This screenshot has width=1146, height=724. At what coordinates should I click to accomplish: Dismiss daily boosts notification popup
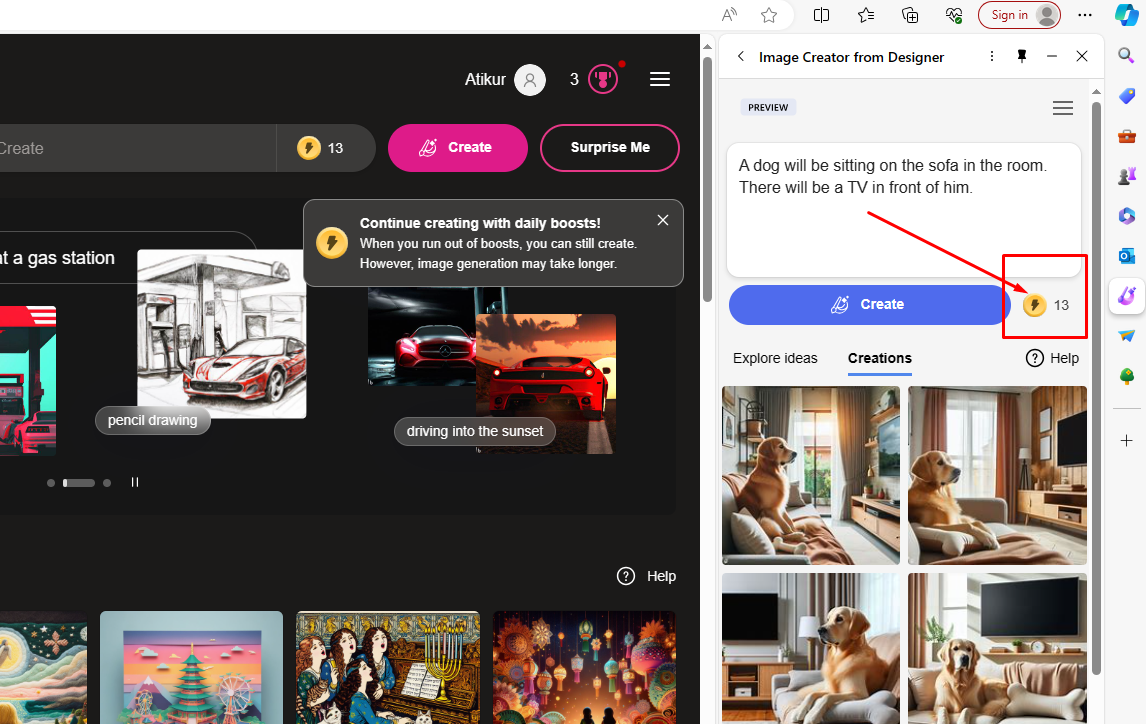tap(663, 220)
